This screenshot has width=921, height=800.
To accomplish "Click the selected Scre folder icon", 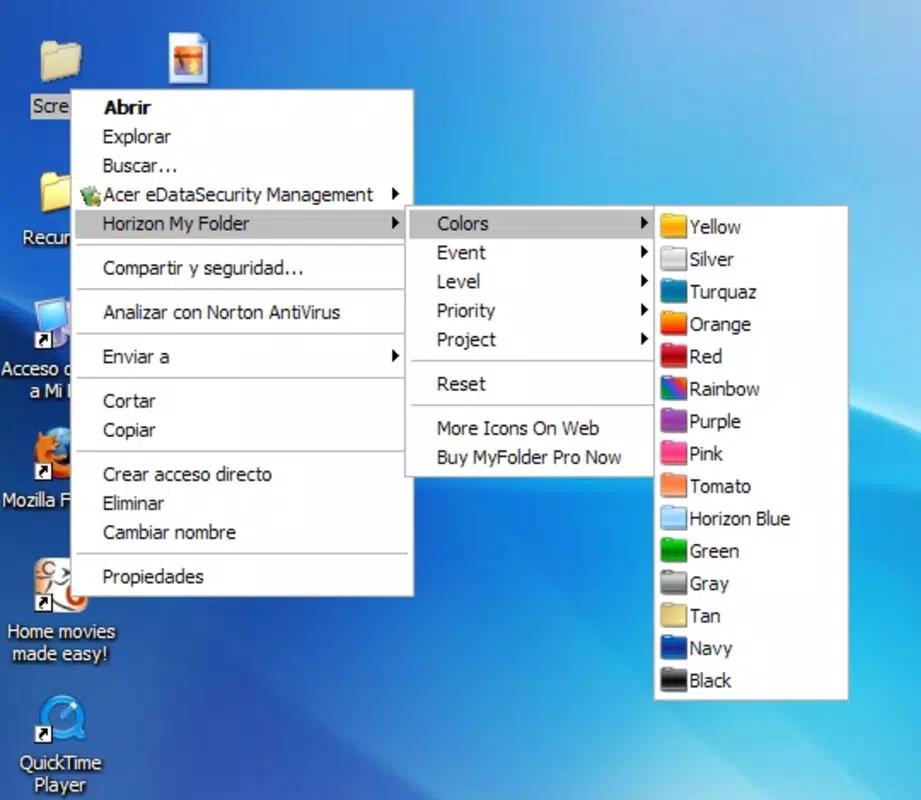I will click(61, 60).
